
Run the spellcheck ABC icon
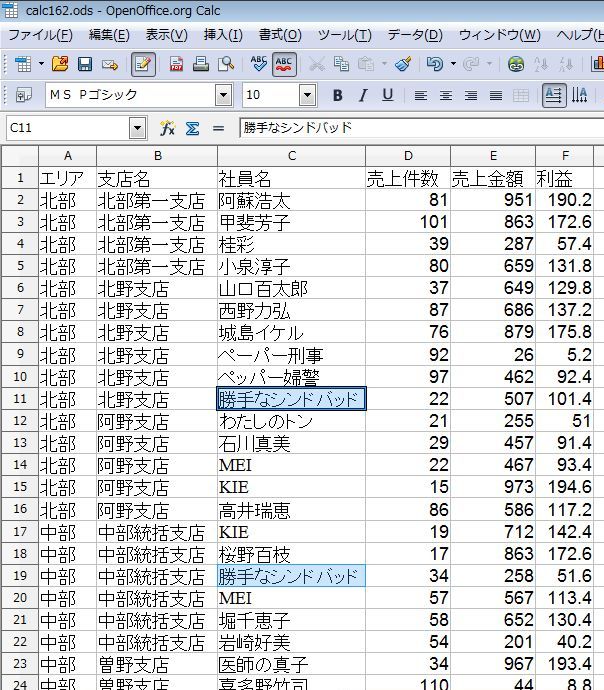tap(259, 64)
